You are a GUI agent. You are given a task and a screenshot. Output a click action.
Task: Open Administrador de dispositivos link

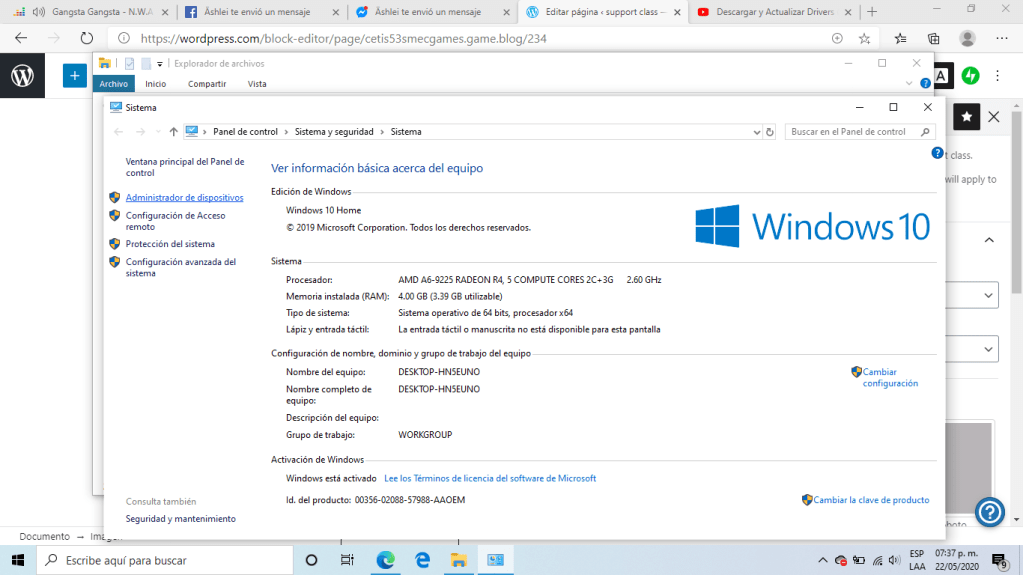tap(184, 198)
